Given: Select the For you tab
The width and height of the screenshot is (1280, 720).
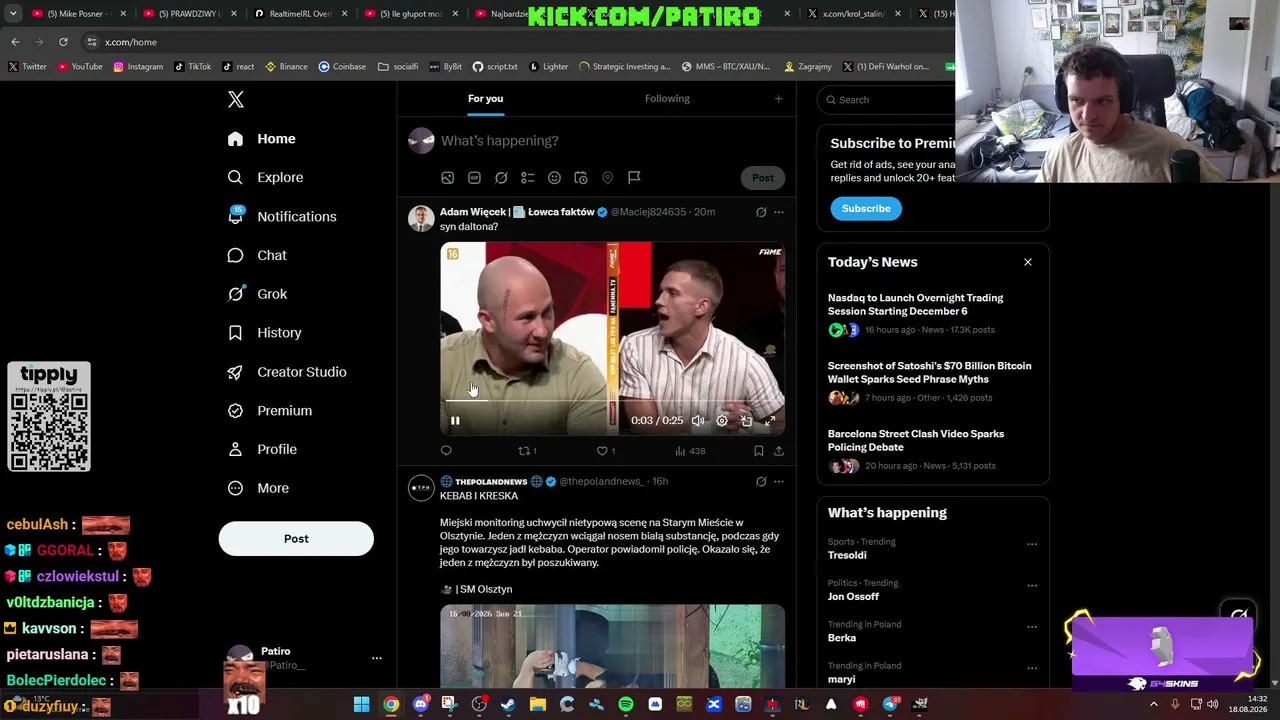Looking at the screenshot, I should point(485,99).
